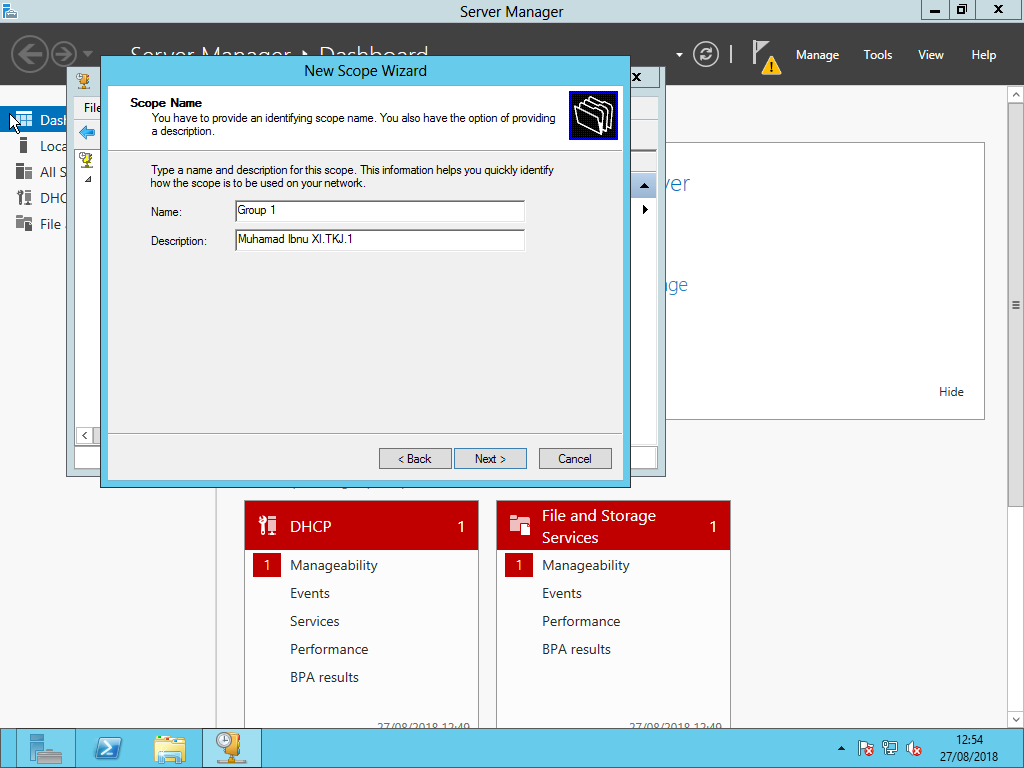This screenshot has height=768, width=1024.
Task: Open File and Storage Events row
Action: pyautogui.click(x=562, y=593)
